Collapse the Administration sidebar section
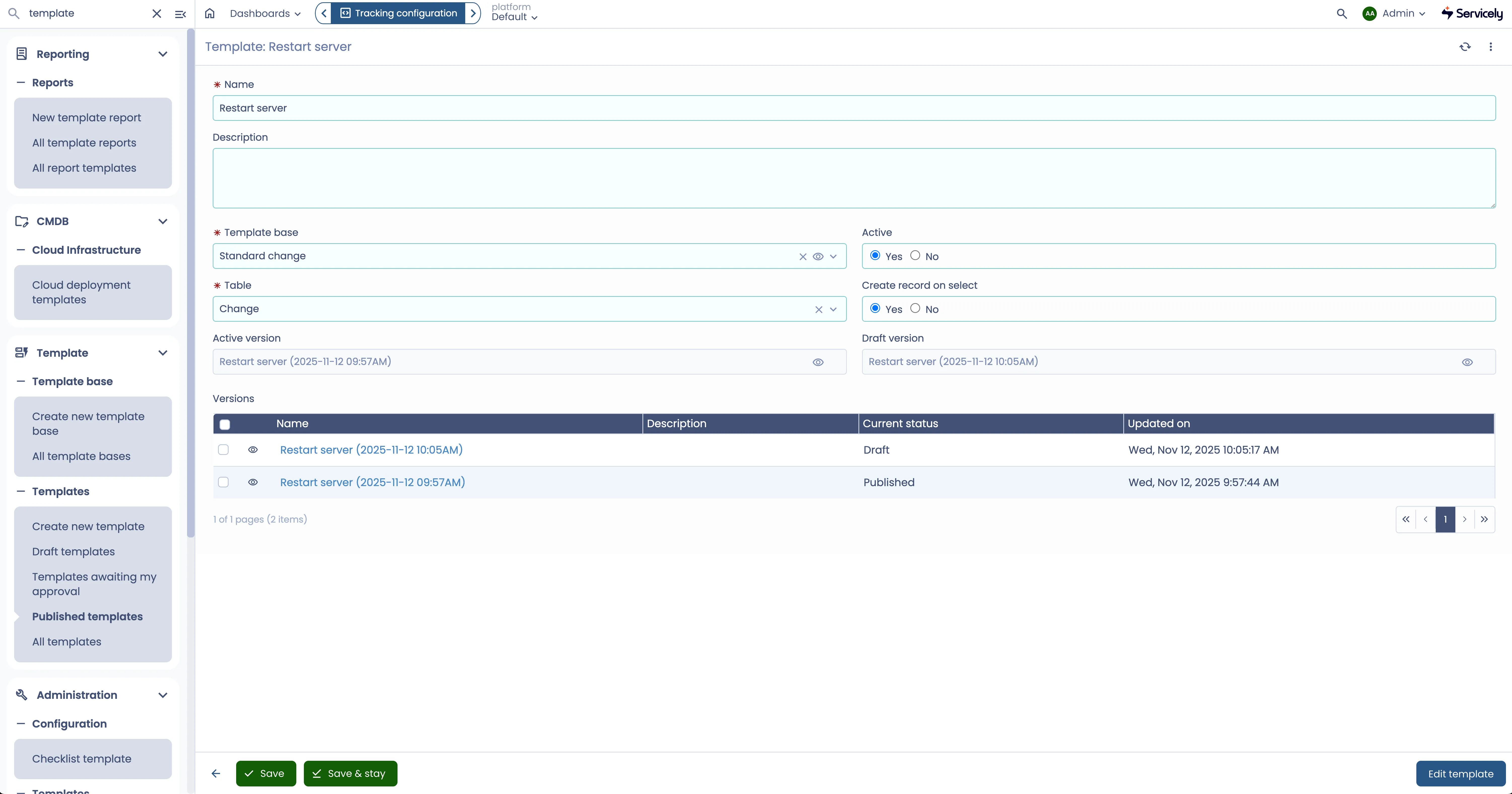The width and height of the screenshot is (1512, 794). coord(163,695)
